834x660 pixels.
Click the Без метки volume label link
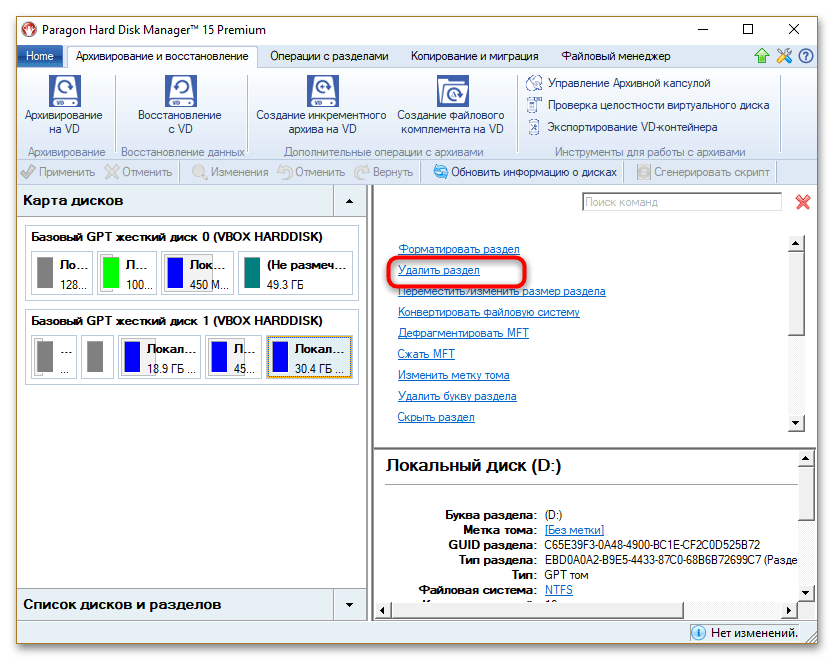tap(573, 530)
